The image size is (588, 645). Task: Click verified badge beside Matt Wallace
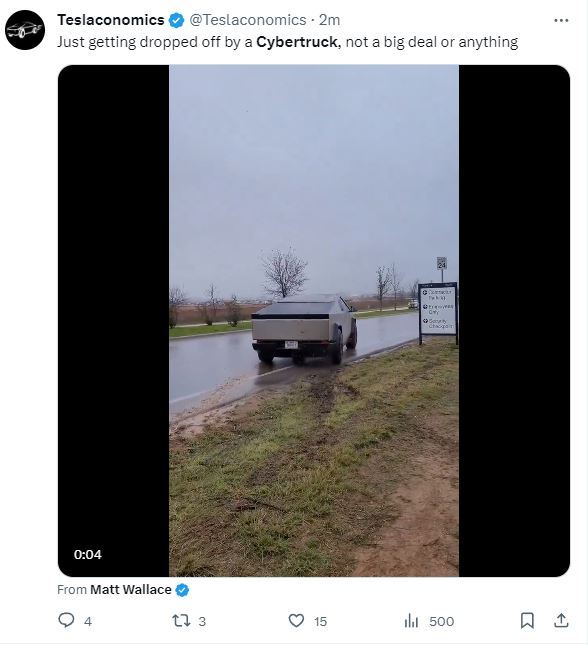(x=182, y=590)
